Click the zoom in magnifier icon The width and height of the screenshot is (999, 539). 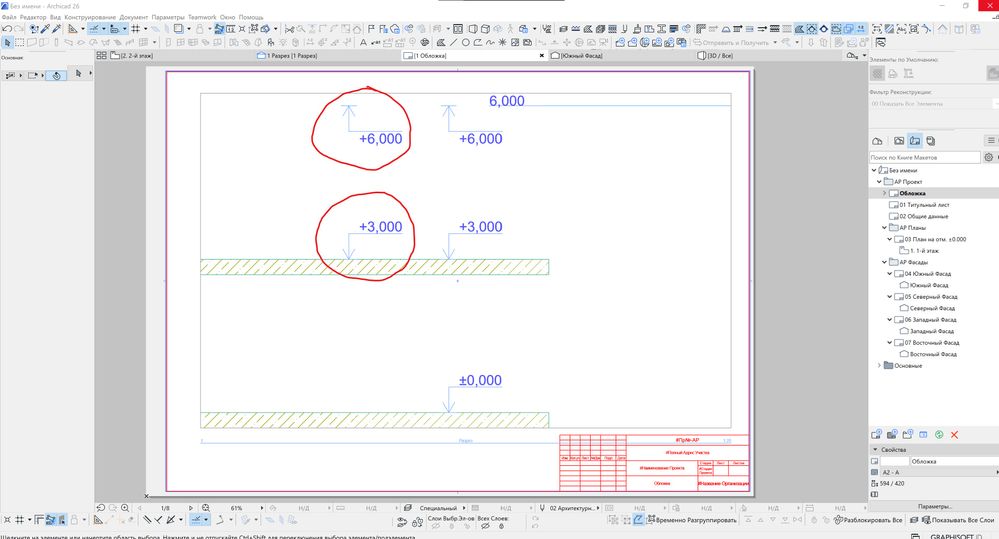(x=125, y=508)
